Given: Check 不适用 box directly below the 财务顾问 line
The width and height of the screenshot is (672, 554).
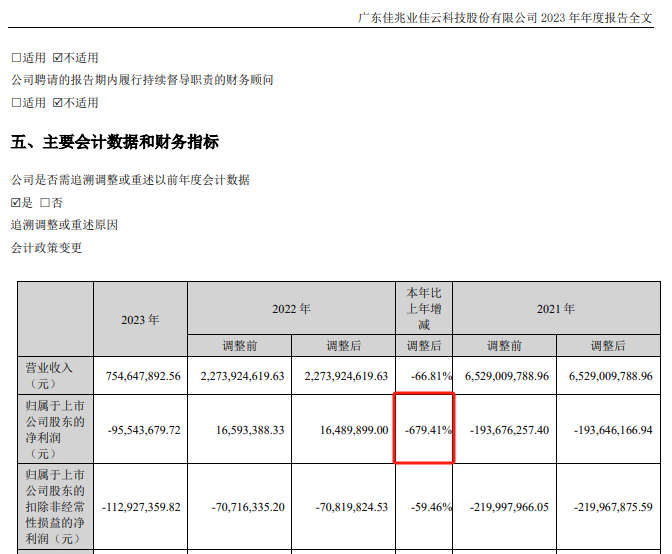Looking at the screenshot, I should point(58,103).
